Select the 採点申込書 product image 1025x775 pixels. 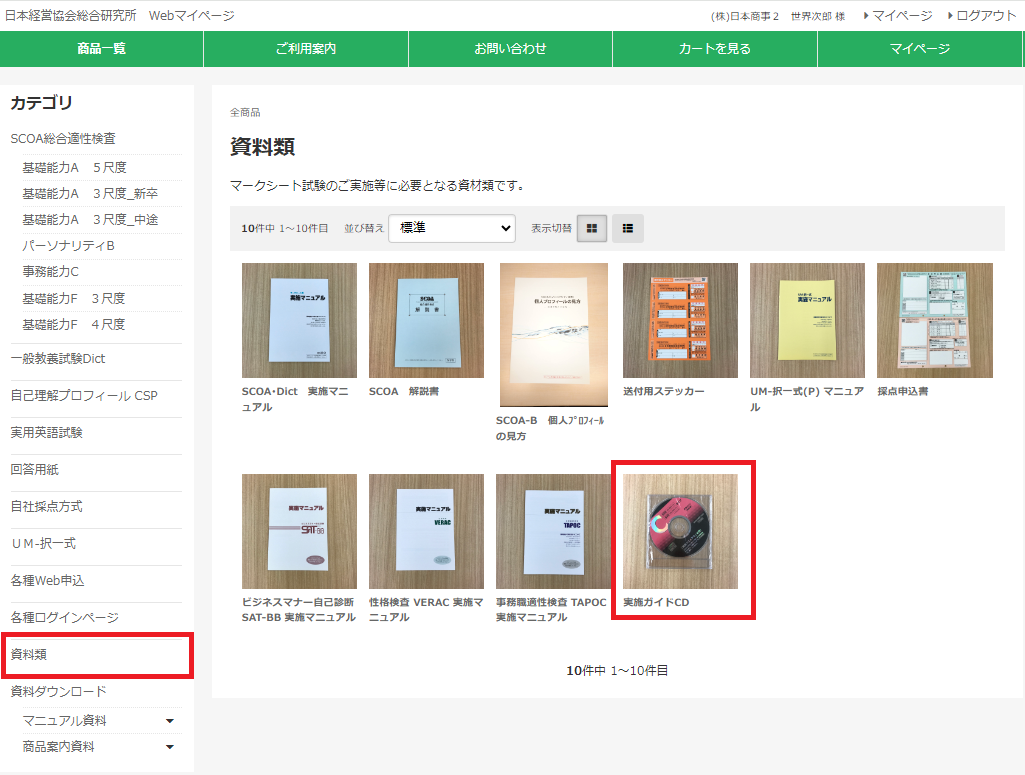pyautogui.click(x=934, y=320)
